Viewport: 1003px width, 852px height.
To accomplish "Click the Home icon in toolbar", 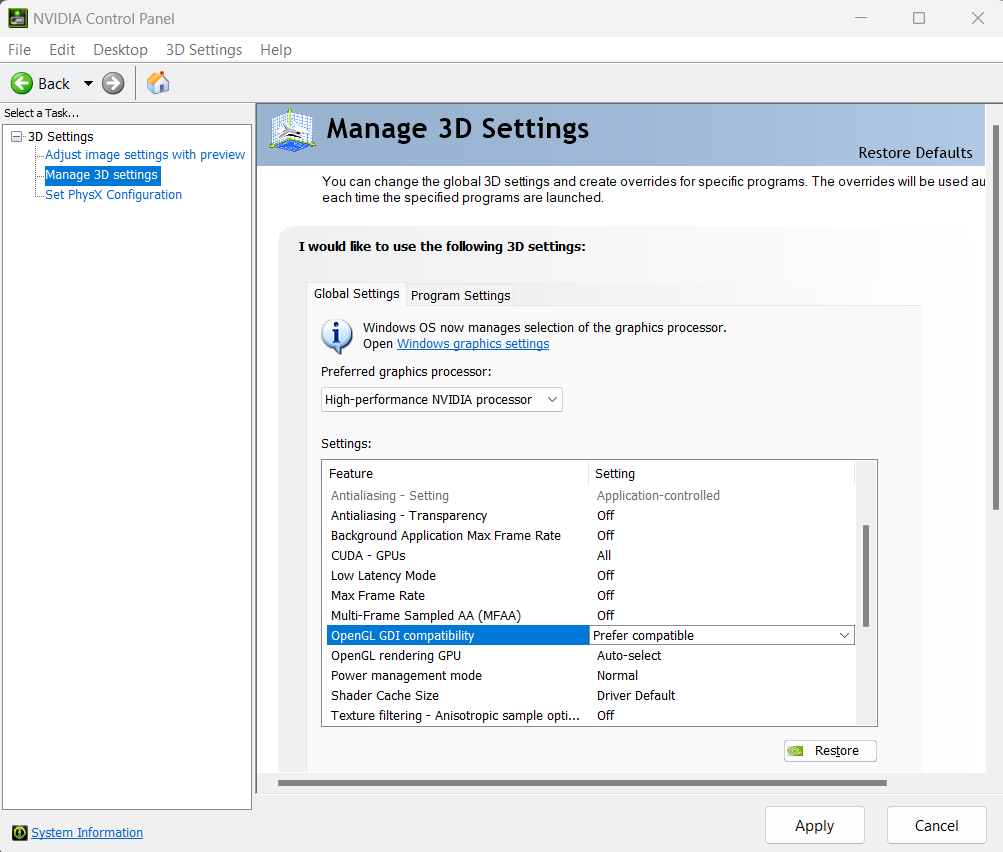I will (158, 83).
